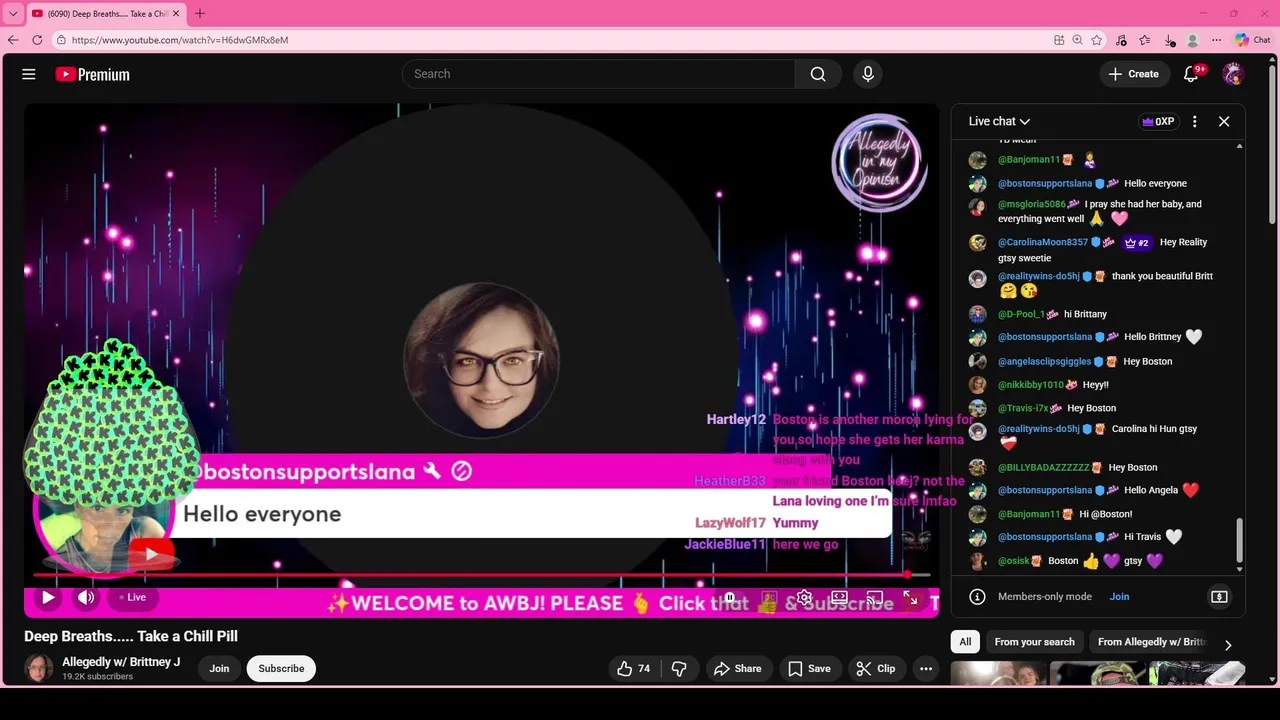Image resolution: width=1280 pixels, height=720 pixels.
Task: Save video to playlist
Action: (809, 668)
